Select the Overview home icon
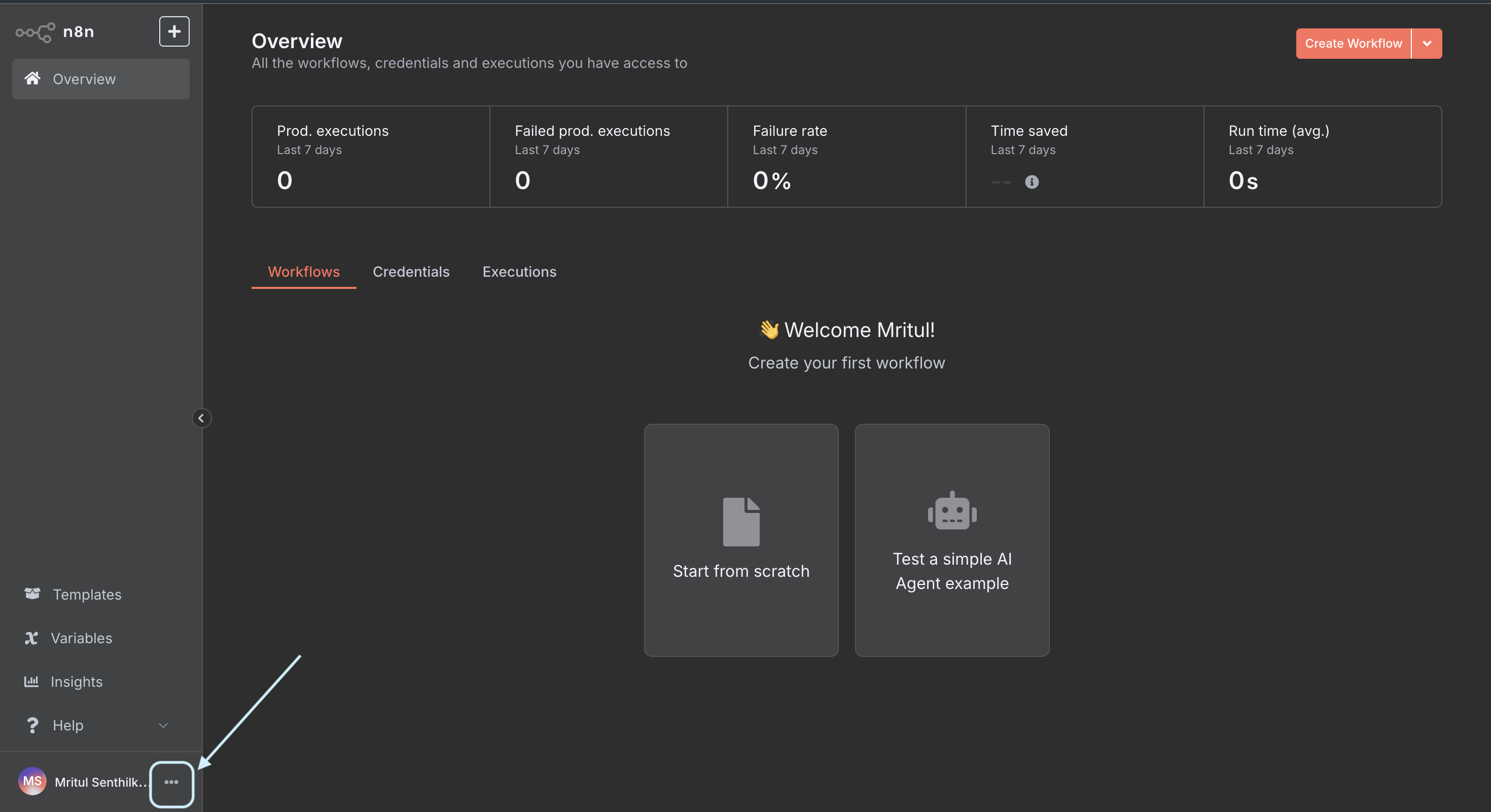 [33, 79]
